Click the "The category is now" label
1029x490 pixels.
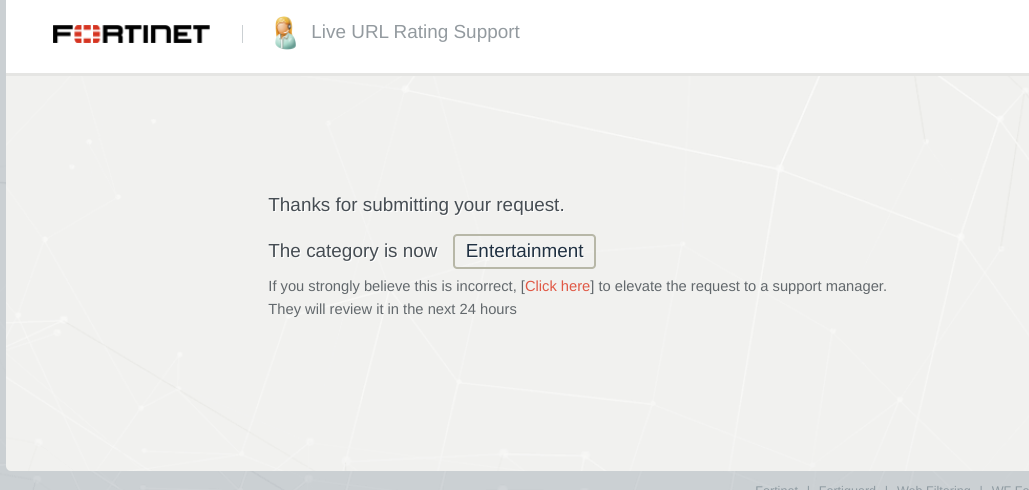pos(352,251)
